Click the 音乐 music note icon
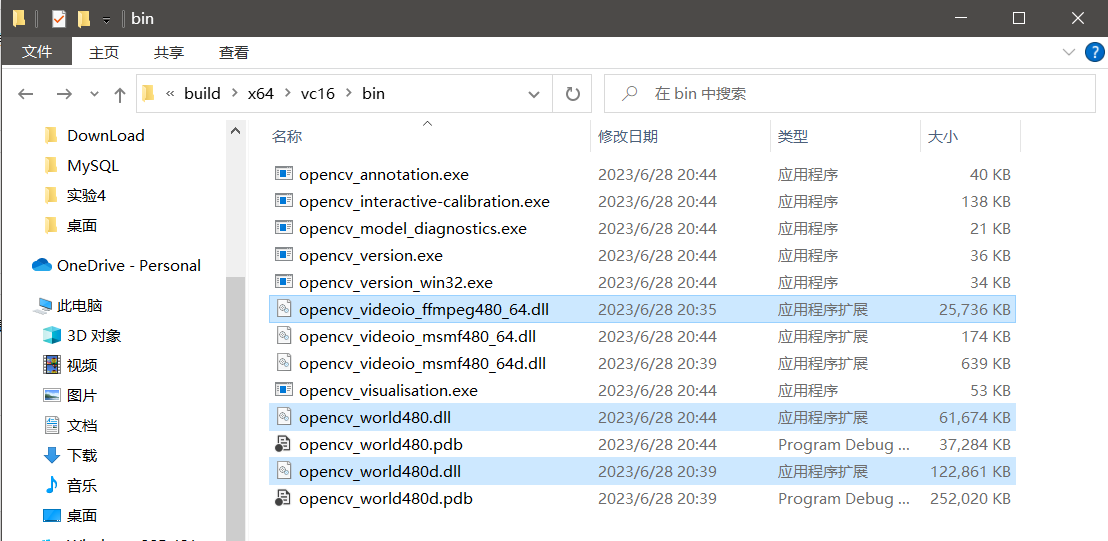The height and width of the screenshot is (541, 1108). click(x=52, y=485)
